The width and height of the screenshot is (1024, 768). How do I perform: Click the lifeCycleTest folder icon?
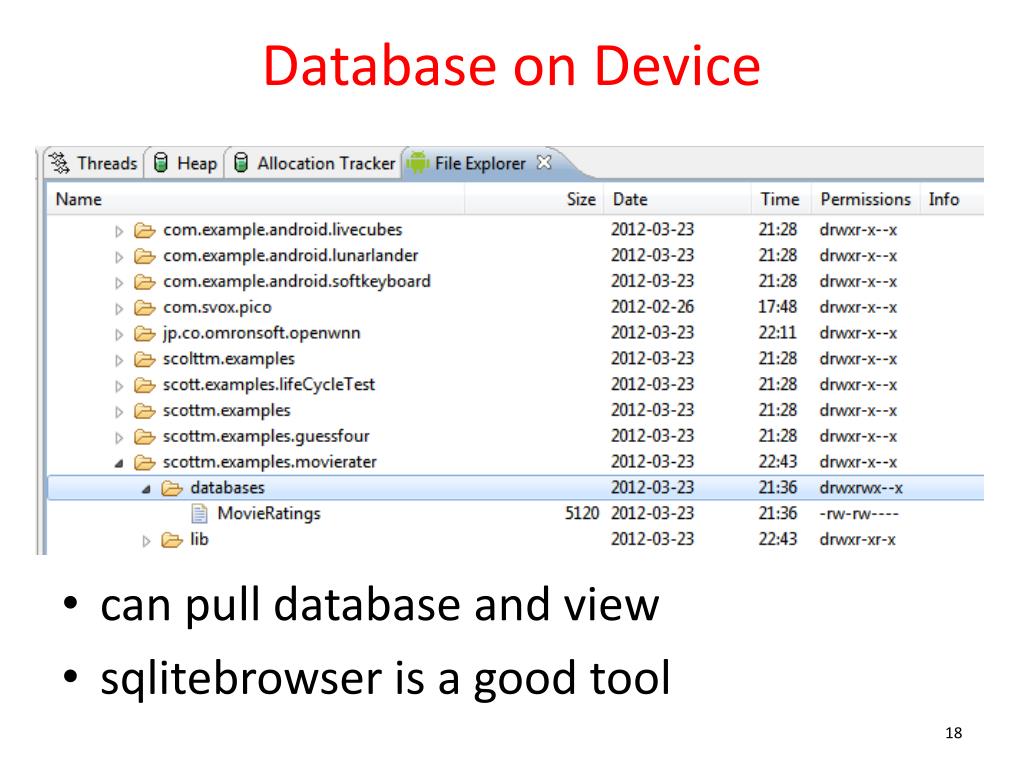click(144, 385)
